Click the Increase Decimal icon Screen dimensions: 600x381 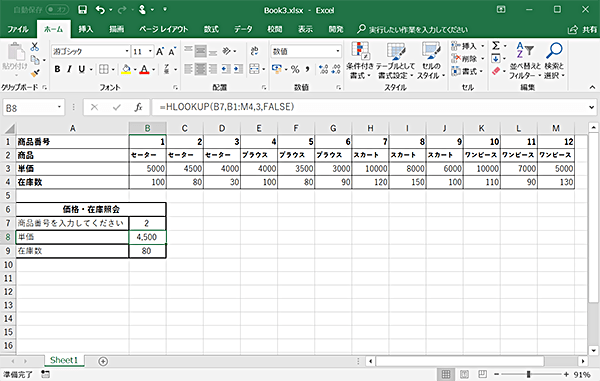(x=323, y=69)
